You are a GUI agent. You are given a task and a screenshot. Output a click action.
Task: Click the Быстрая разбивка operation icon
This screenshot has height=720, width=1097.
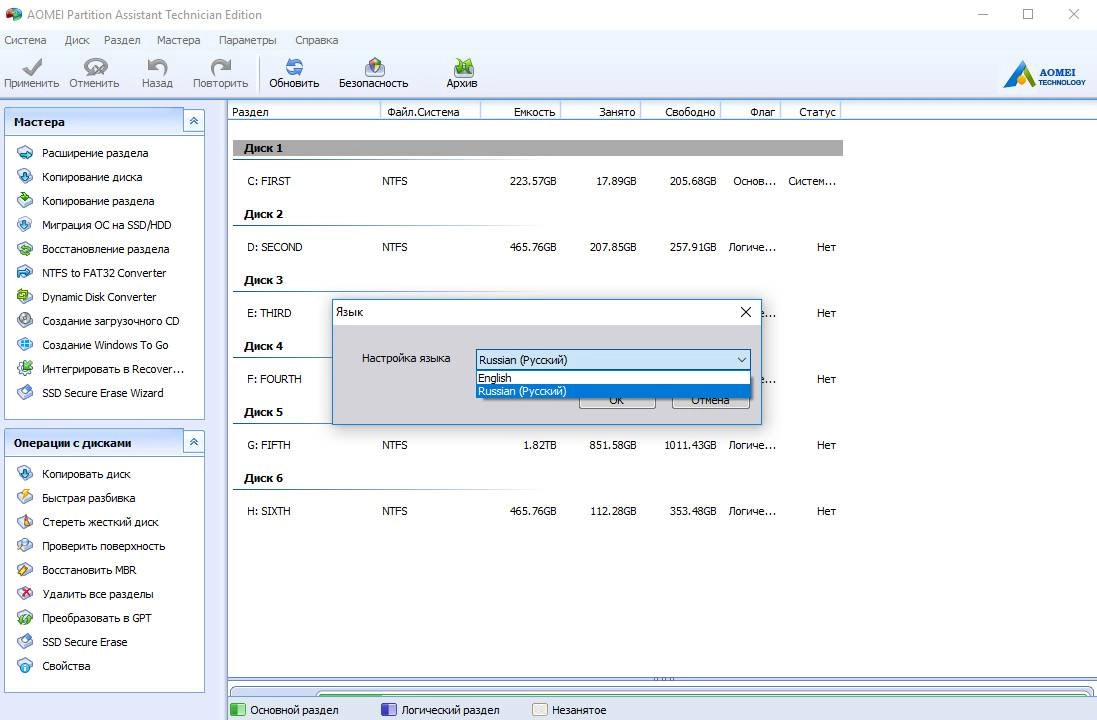click(25, 497)
